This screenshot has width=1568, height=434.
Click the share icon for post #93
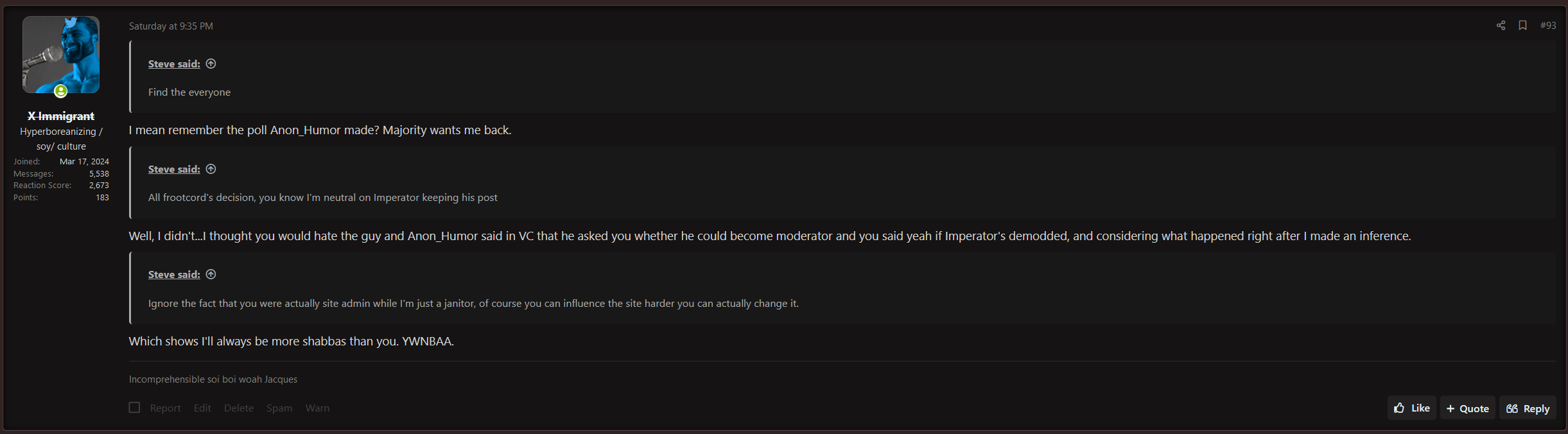point(1501,26)
